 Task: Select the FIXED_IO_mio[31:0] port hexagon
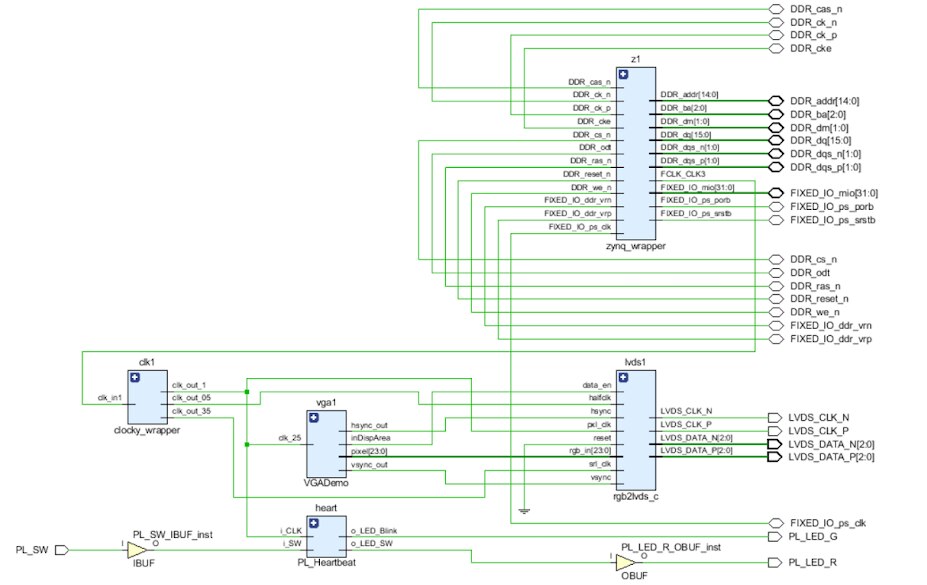click(x=776, y=193)
